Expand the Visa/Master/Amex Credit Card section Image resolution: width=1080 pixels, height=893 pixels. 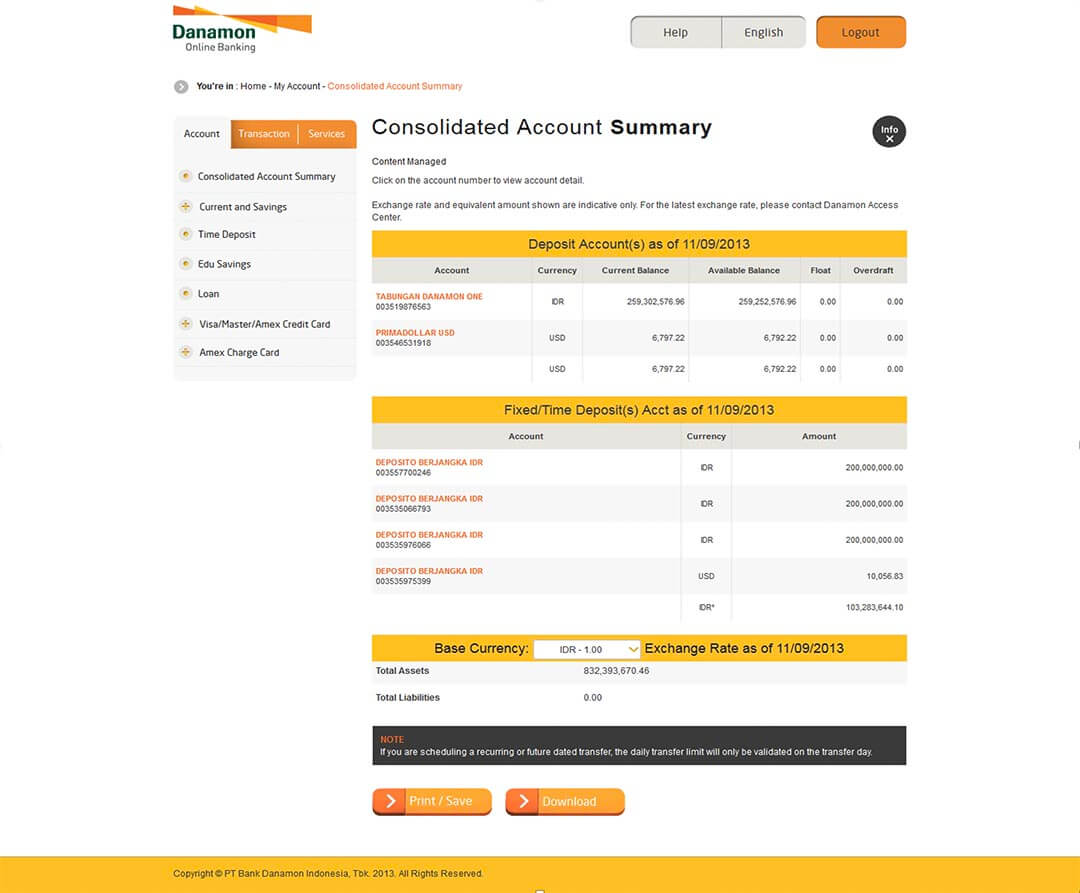tap(186, 323)
